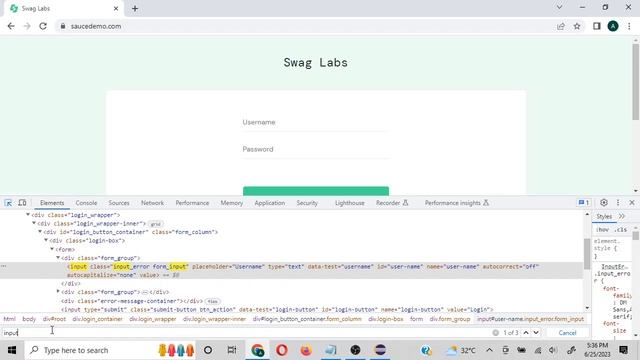Open the Recorder tab
Viewport: 640px width, 360px height.
click(x=391, y=203)
